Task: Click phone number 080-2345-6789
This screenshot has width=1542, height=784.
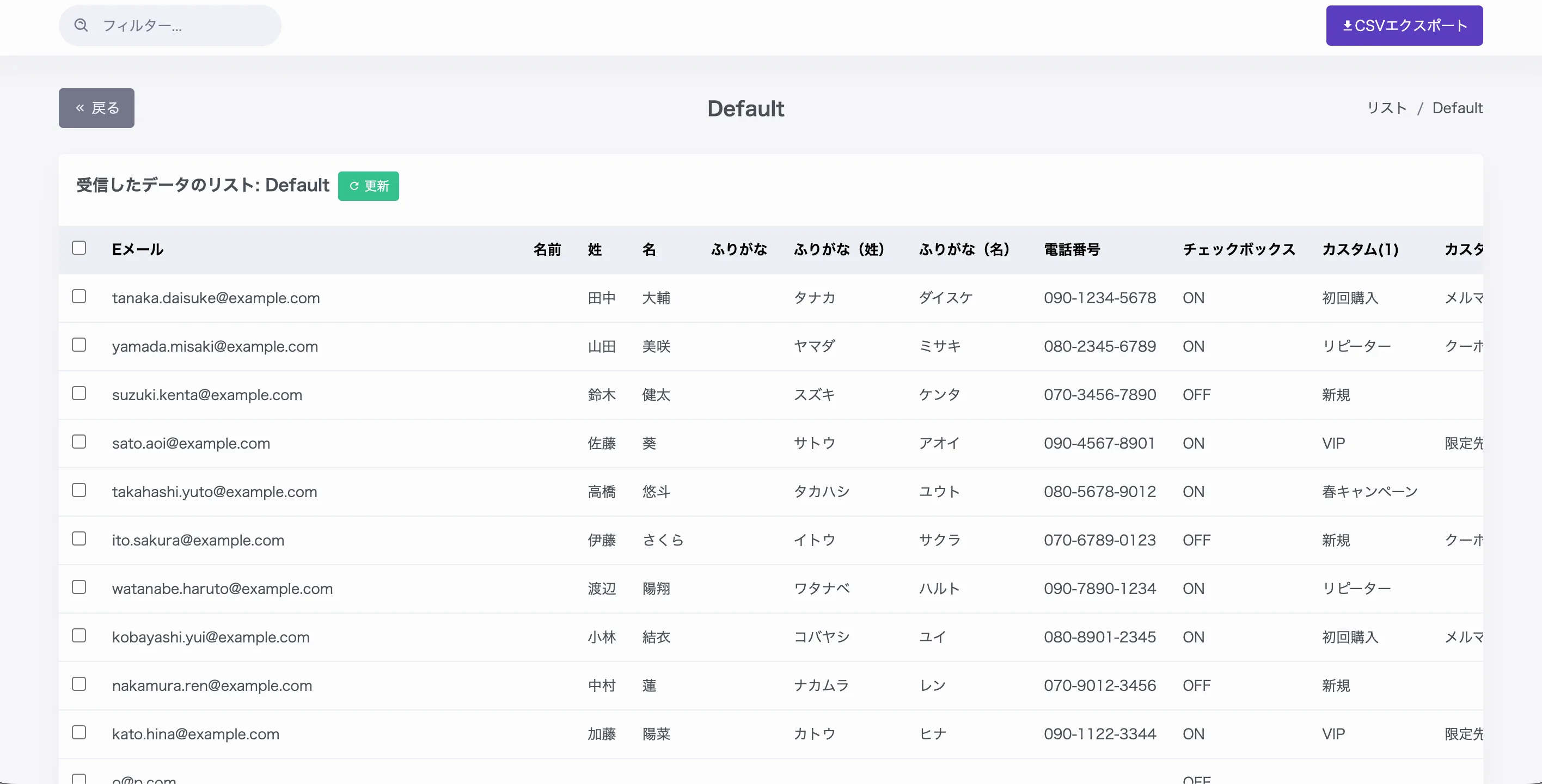Action: [1100, 346]
